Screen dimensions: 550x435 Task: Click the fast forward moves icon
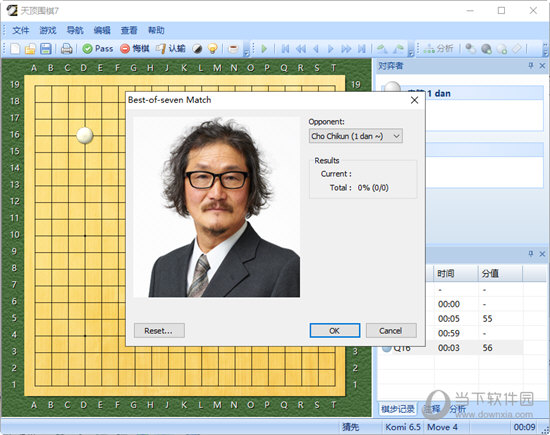tap(346, 48)
